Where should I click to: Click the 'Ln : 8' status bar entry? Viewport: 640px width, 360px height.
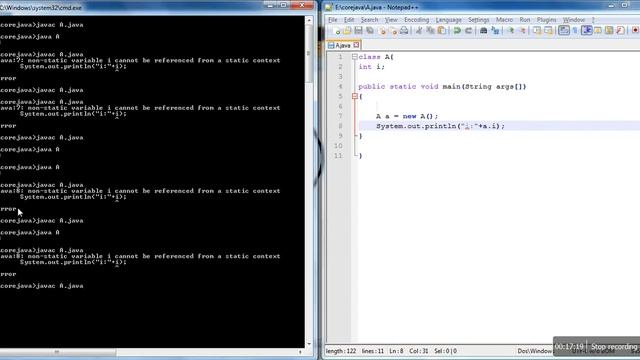click(396, 351)
